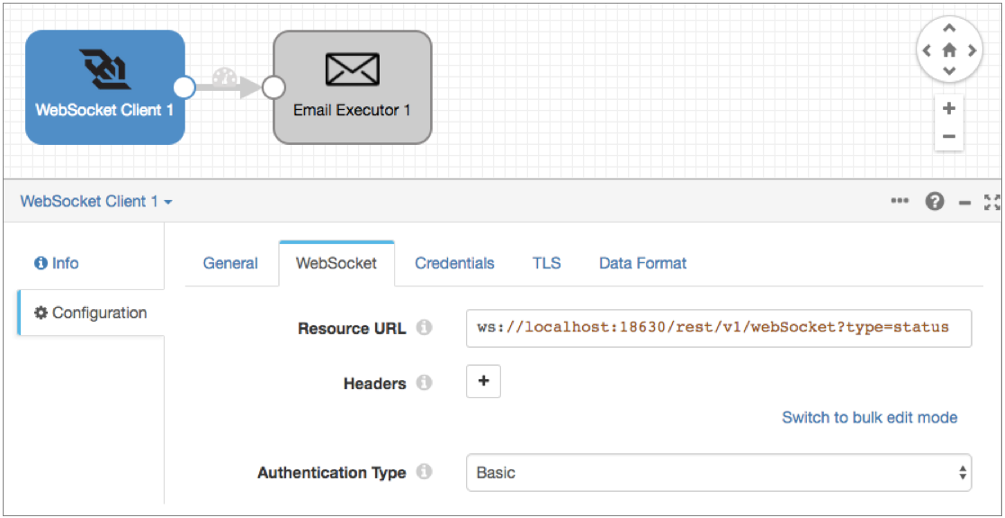Add a header with the plus button
Screen dimensions: 1005x518
483,382
